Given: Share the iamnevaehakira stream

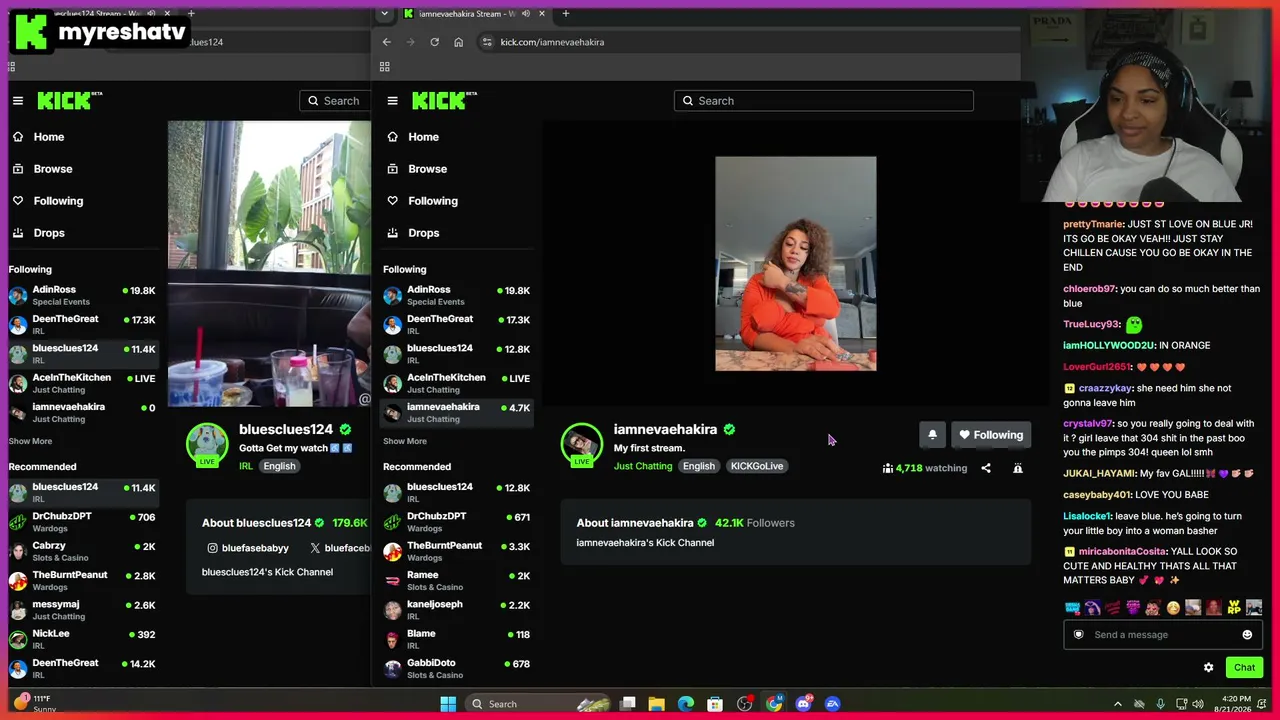Looking at the screenshot, I should tap(986, 468).
